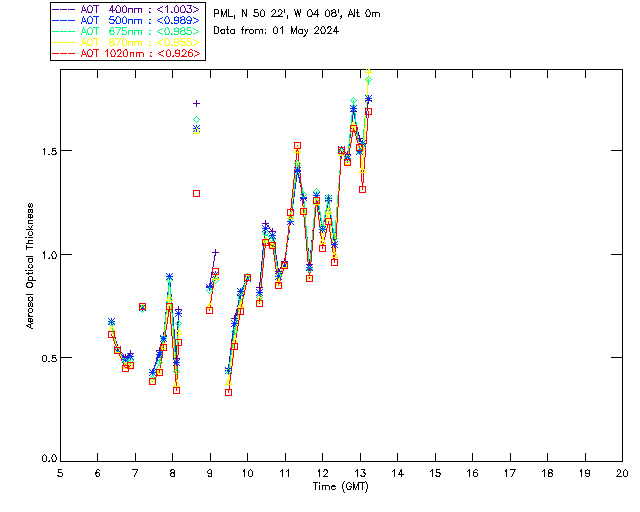640x512 pixels.
Task: Click the isolated red square marker near 1.3
Action: click(x=197, y=193)
